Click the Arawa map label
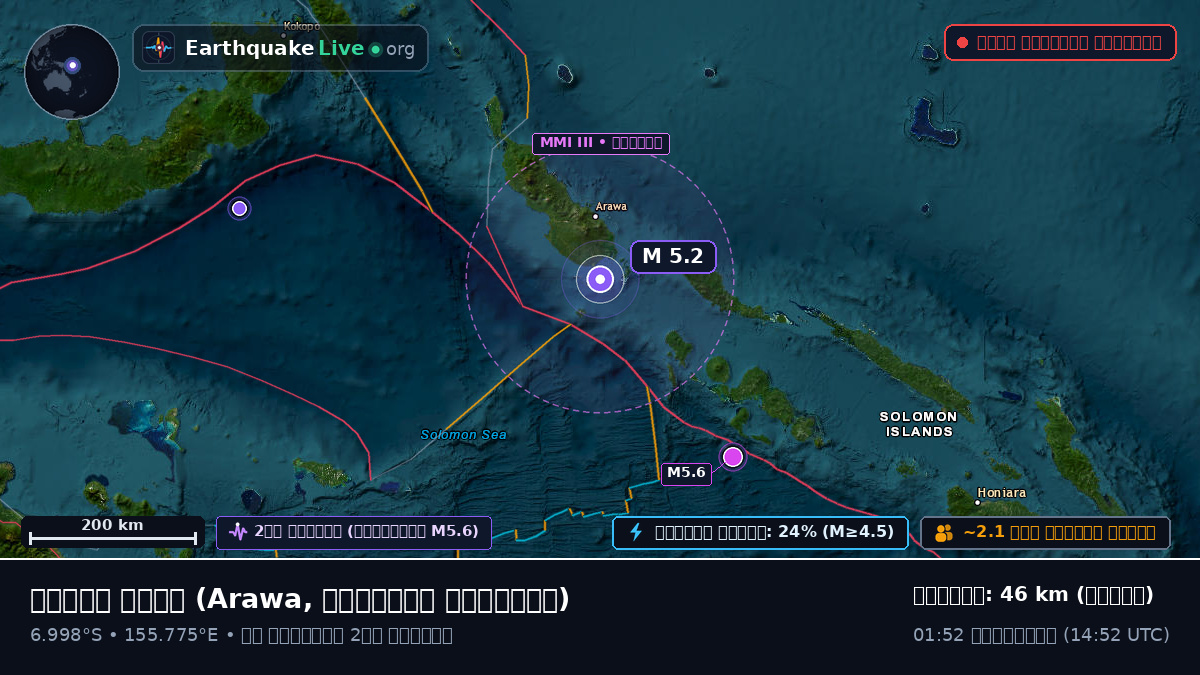 [x=611, y=207]
